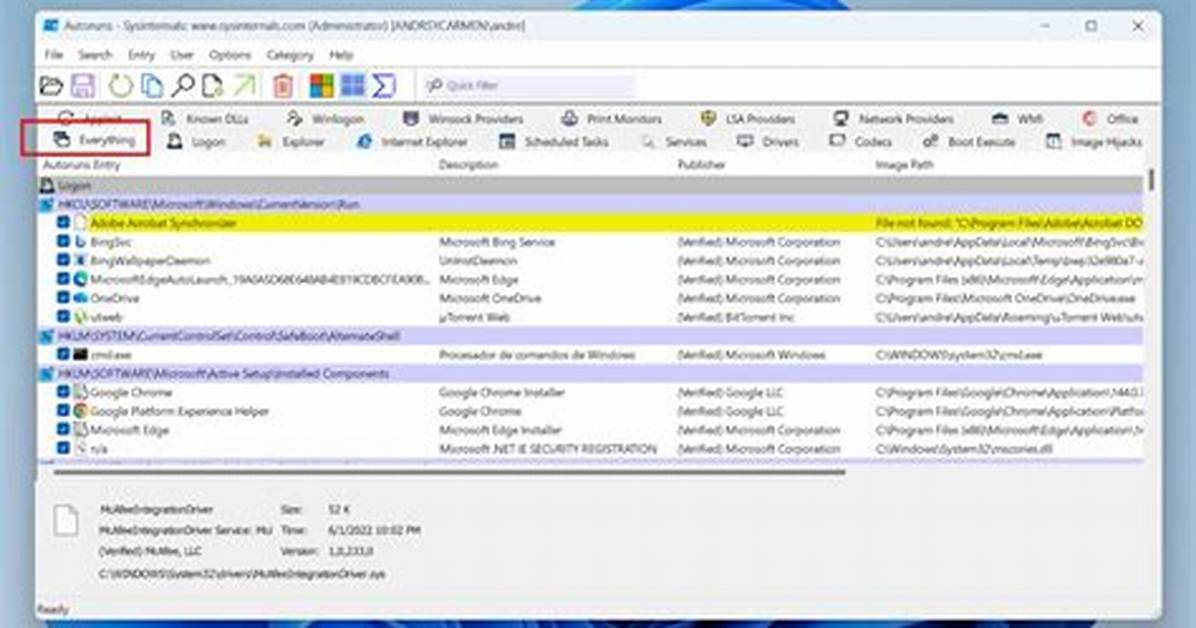Click the Open folder toolbar icon

tap(52, 85)
